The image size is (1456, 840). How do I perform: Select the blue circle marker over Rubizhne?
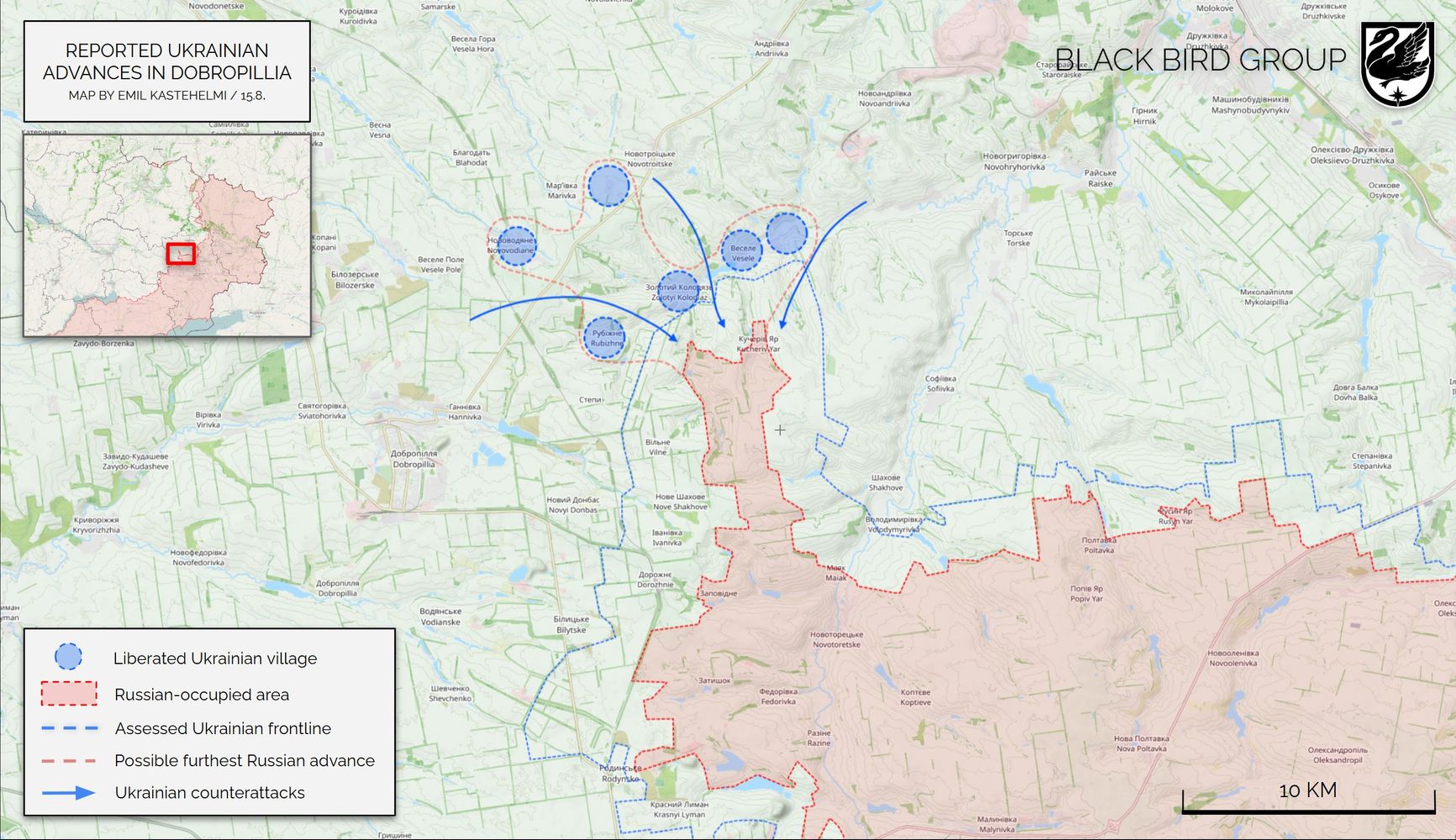[604, 338]
